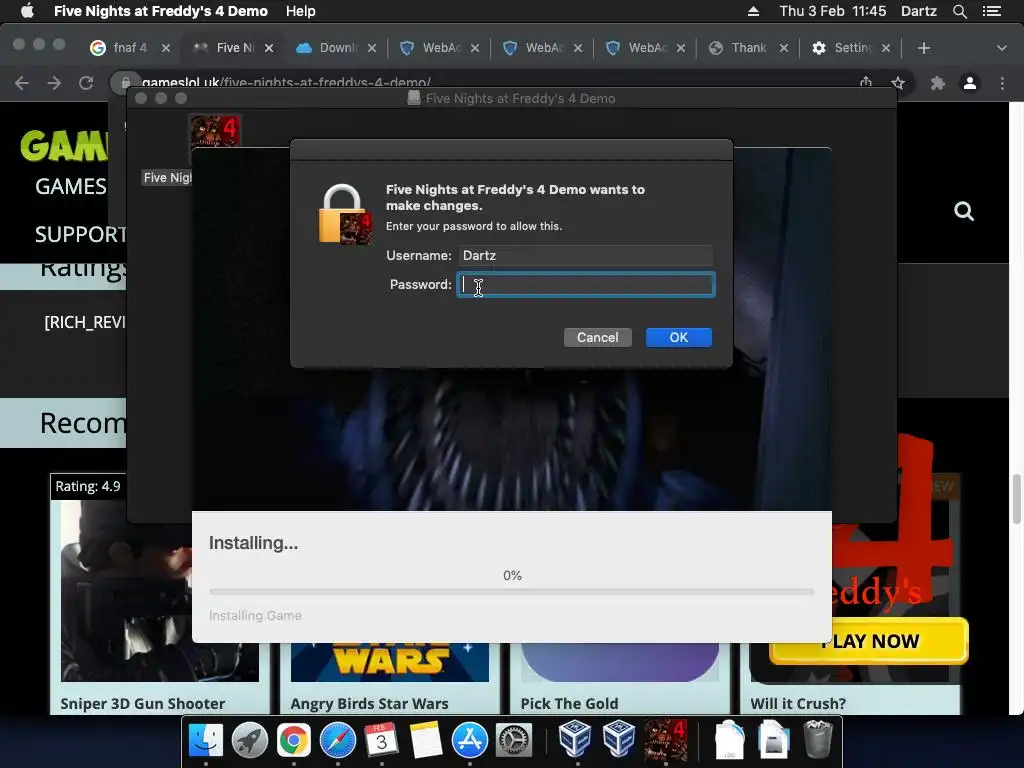The image size is (1024, 768).
Task: Open Control Center list icon in the menu bar
Action: (x=992, y=11)
